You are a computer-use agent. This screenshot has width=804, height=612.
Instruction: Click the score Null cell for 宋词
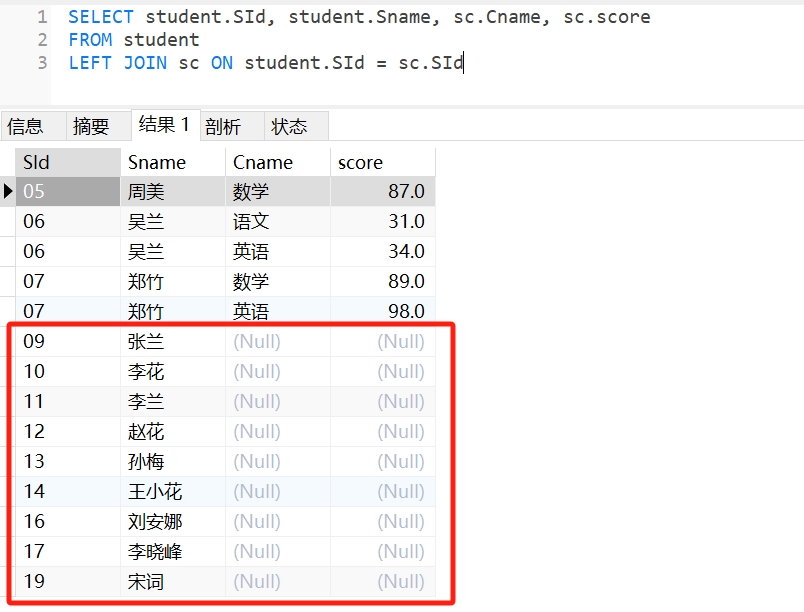click(382, 582)
